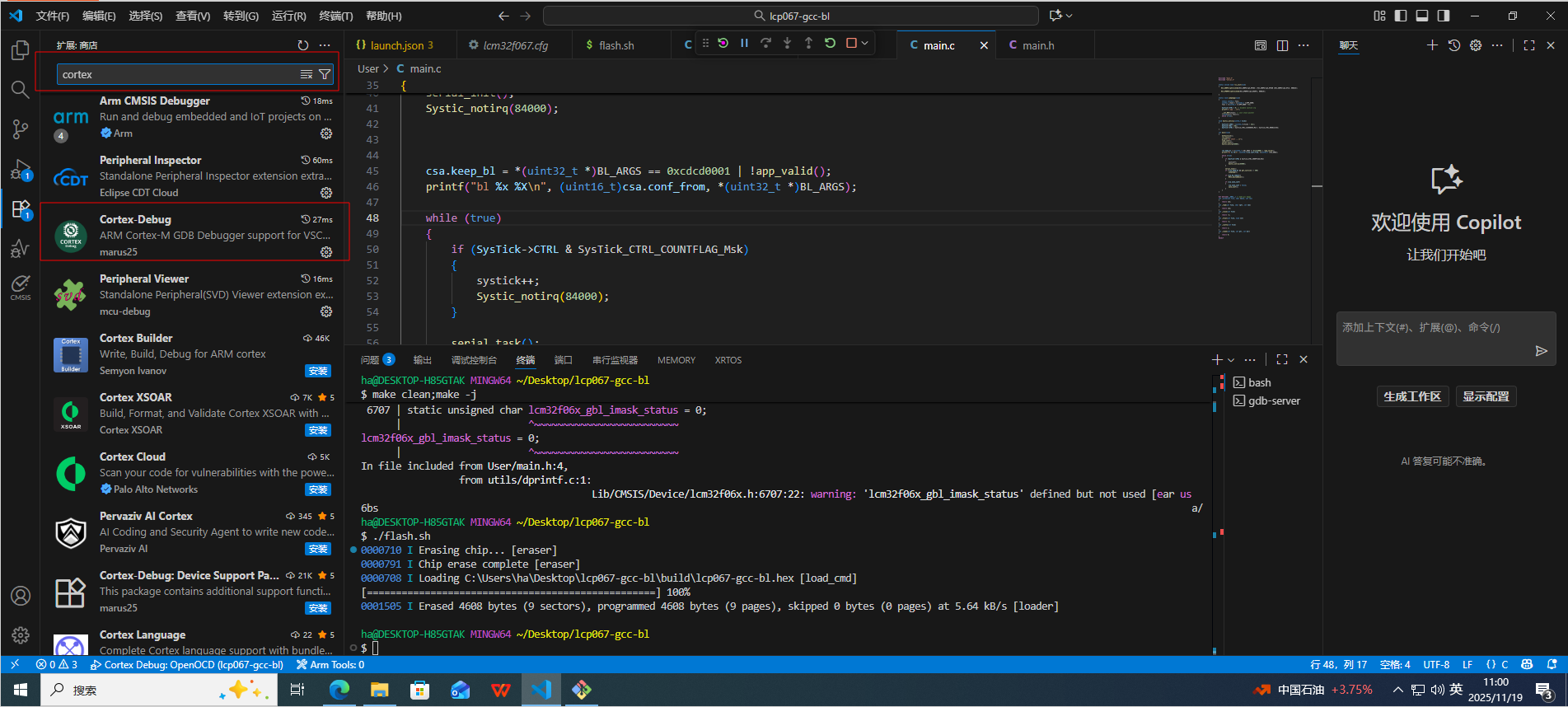Refresh the extensions marketplace list

click(302, 45)
